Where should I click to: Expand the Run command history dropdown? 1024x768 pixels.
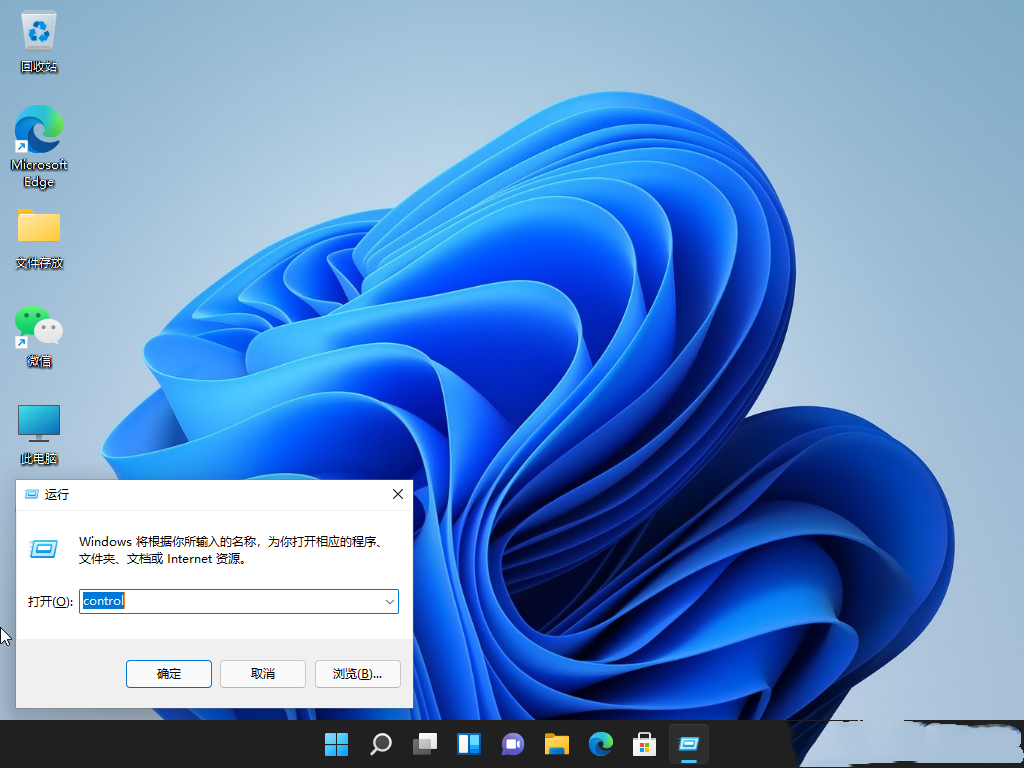pyautogui.click(x=389, y=601)
